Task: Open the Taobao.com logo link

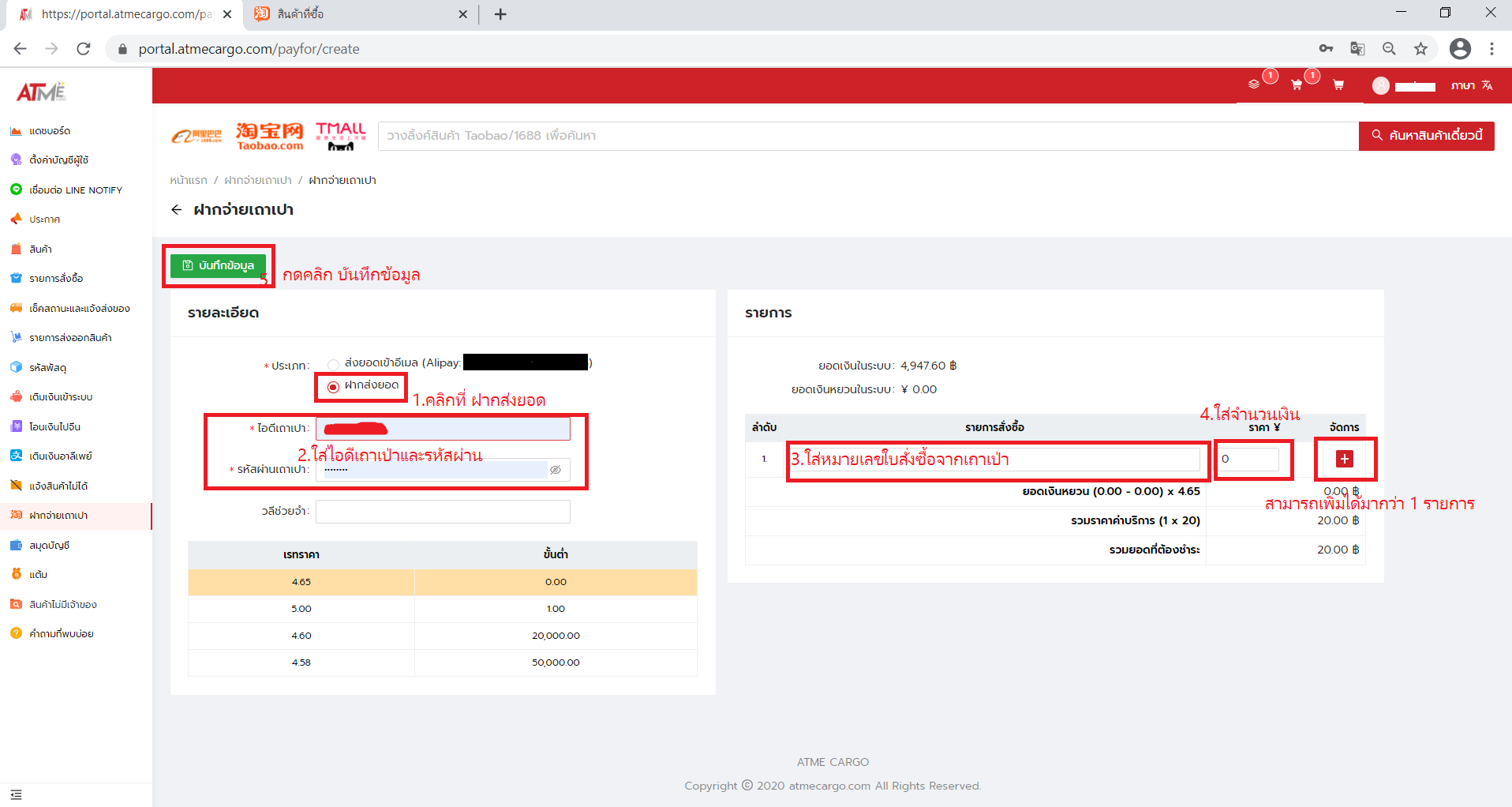Action: [x=269, y=136]
